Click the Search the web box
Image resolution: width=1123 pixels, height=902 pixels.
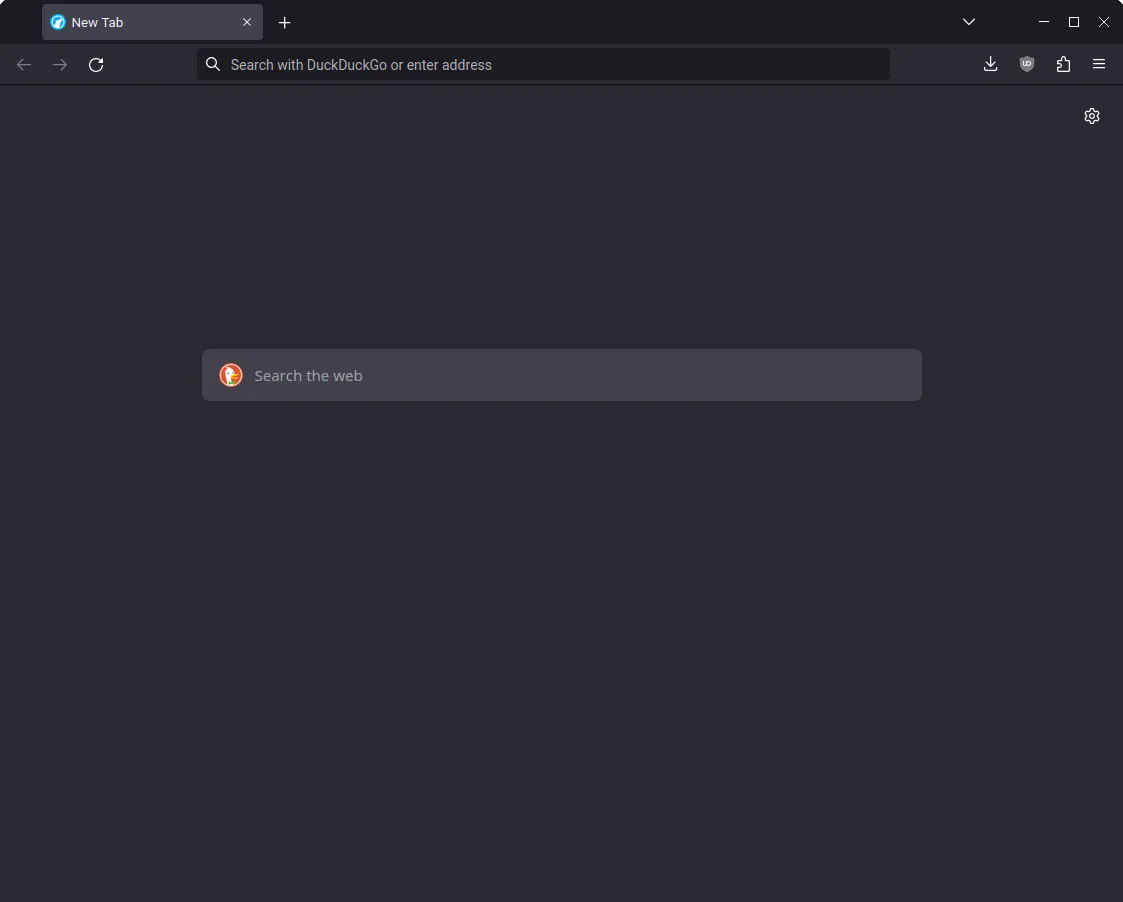point(561,375)
